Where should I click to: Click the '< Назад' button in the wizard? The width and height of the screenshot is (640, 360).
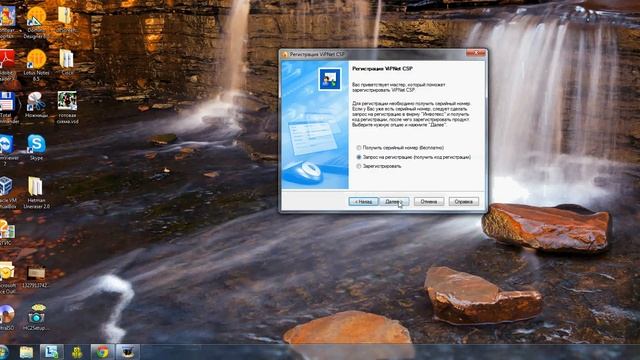tap(363, 202)
